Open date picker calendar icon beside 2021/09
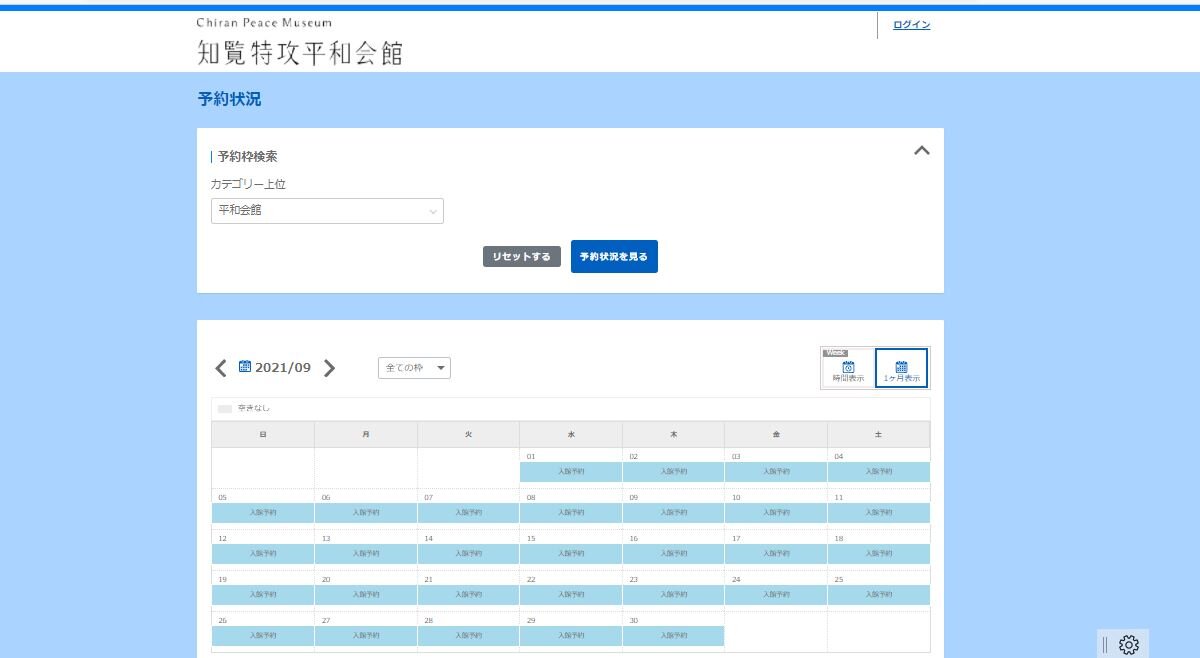The height and width of the screenshot is (658, 1200). pyautogui.click(x=245, y=367)
